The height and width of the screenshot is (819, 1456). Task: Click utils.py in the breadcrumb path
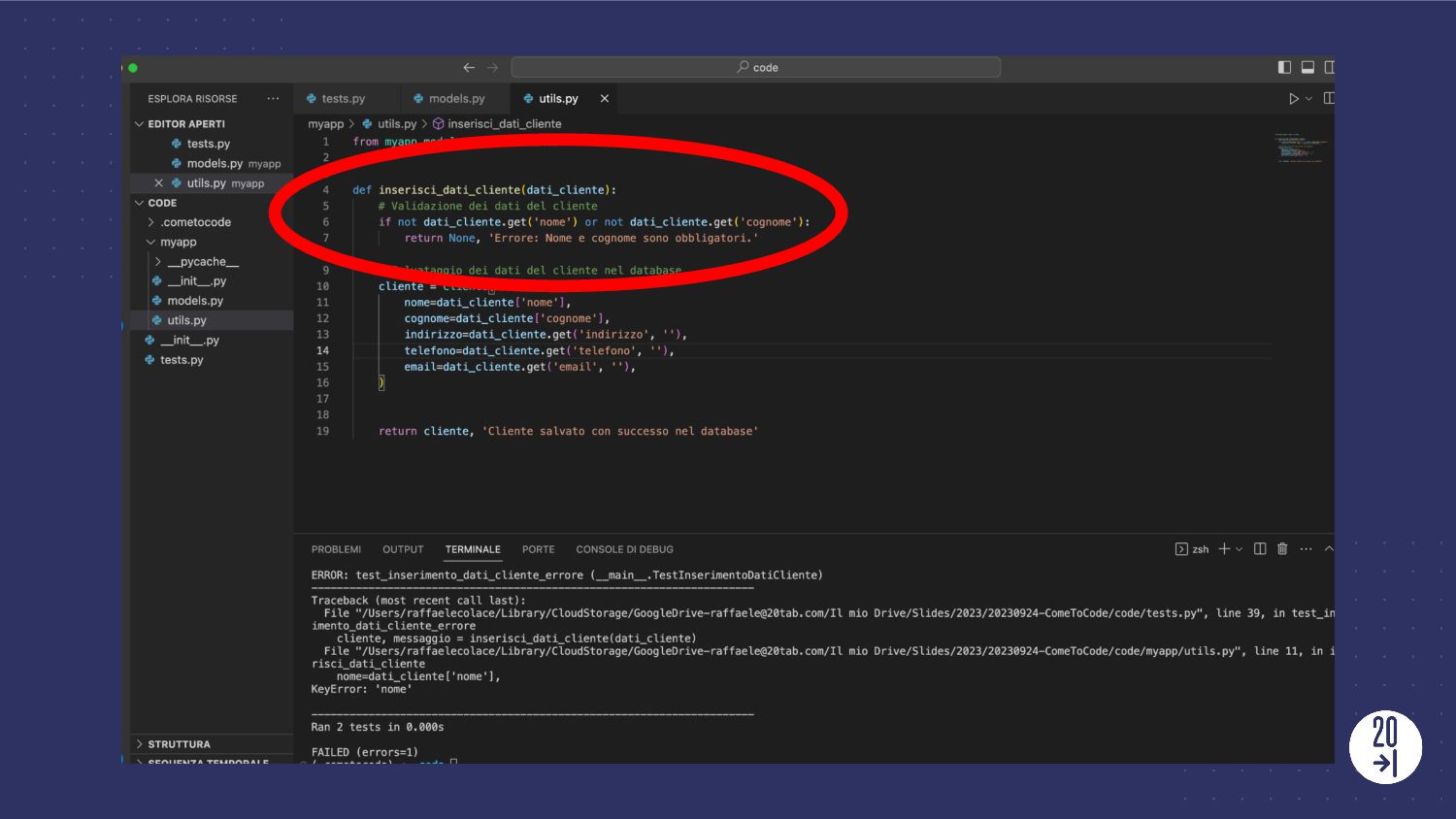397,124
